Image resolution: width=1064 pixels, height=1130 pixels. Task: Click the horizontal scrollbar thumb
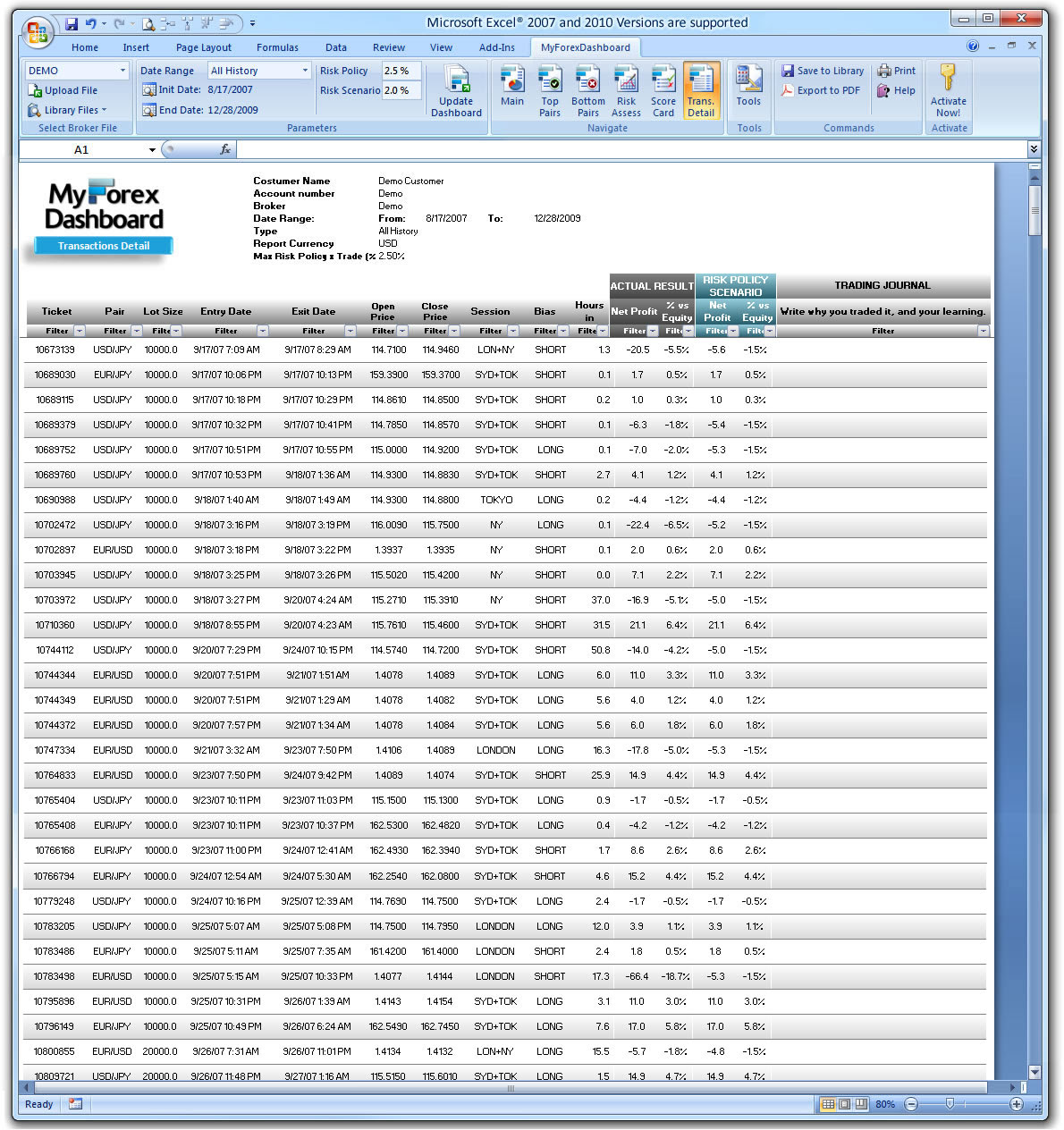tap(511, 1088)
